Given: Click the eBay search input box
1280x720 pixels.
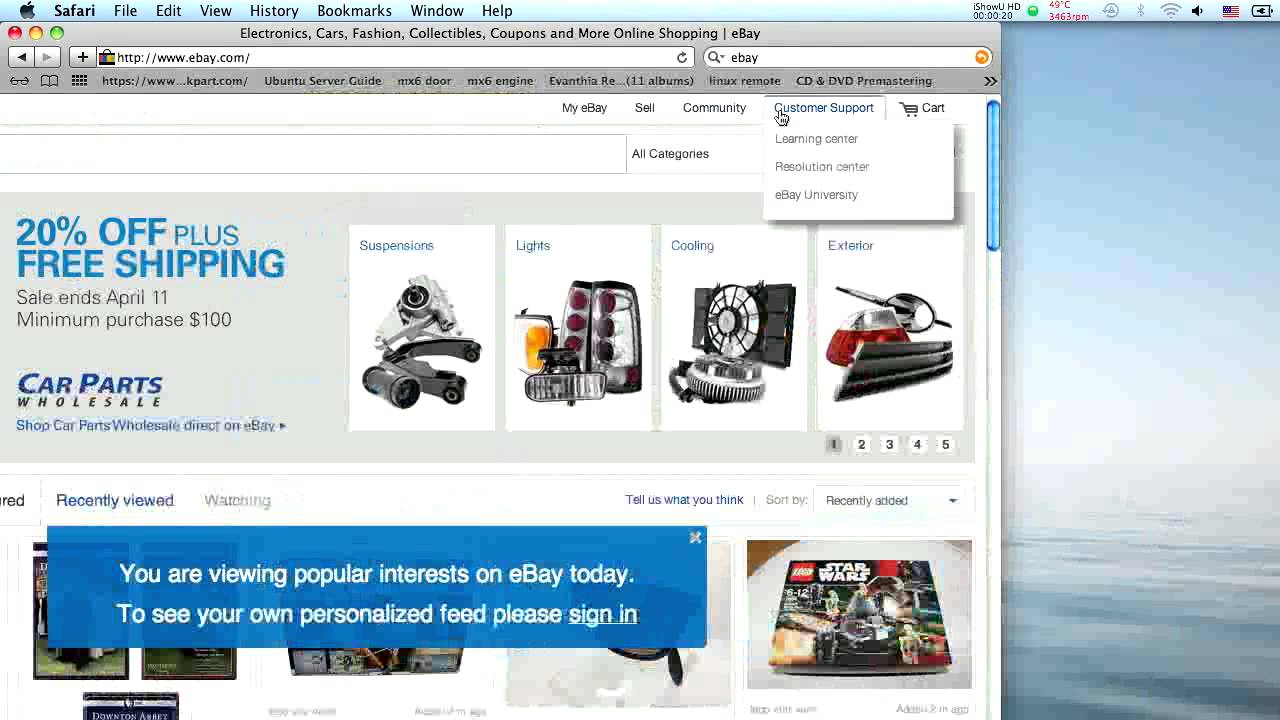Looking at the screenshot, I should [312, 154].
